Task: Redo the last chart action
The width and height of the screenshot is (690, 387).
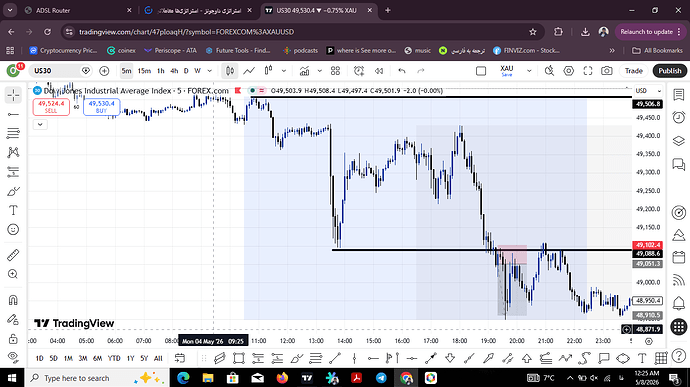Action: 421,71
